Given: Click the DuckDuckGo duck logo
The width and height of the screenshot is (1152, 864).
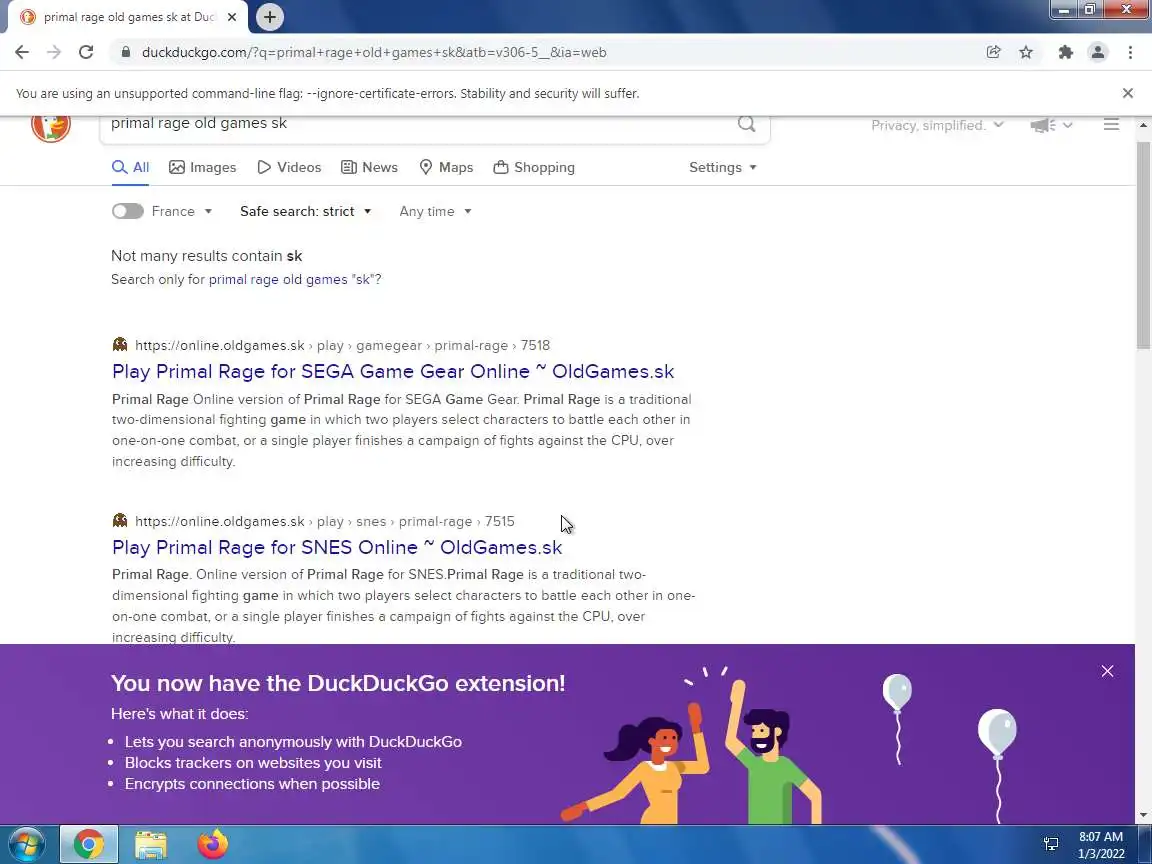Looking at the screenshot, I should pyautogui.click(x=51, y=127).
